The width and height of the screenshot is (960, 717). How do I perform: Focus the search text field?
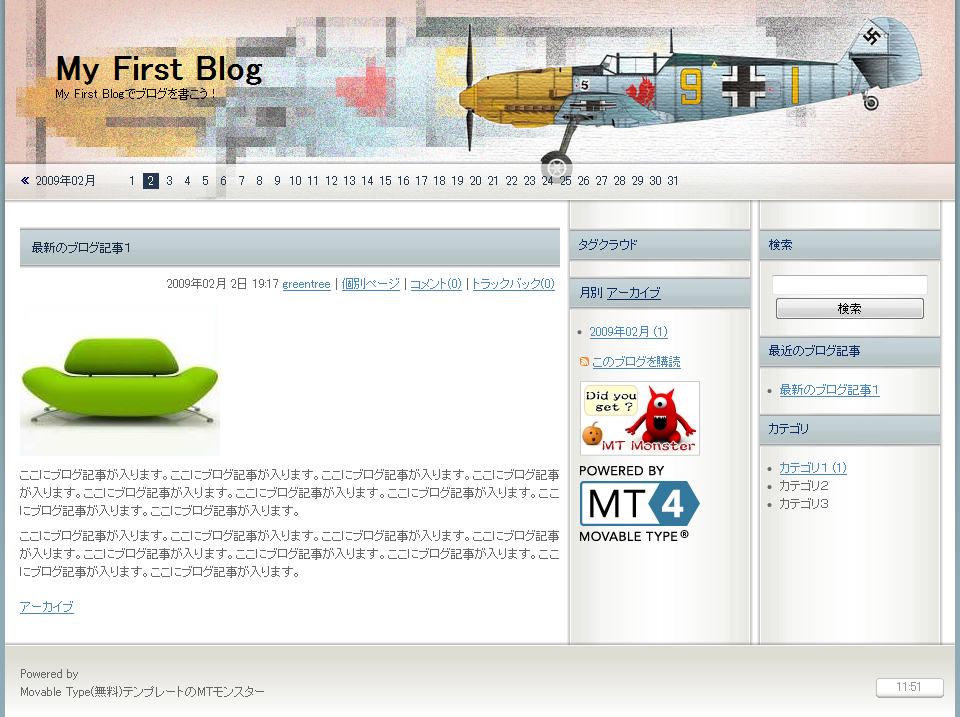(x=850, y=285)
